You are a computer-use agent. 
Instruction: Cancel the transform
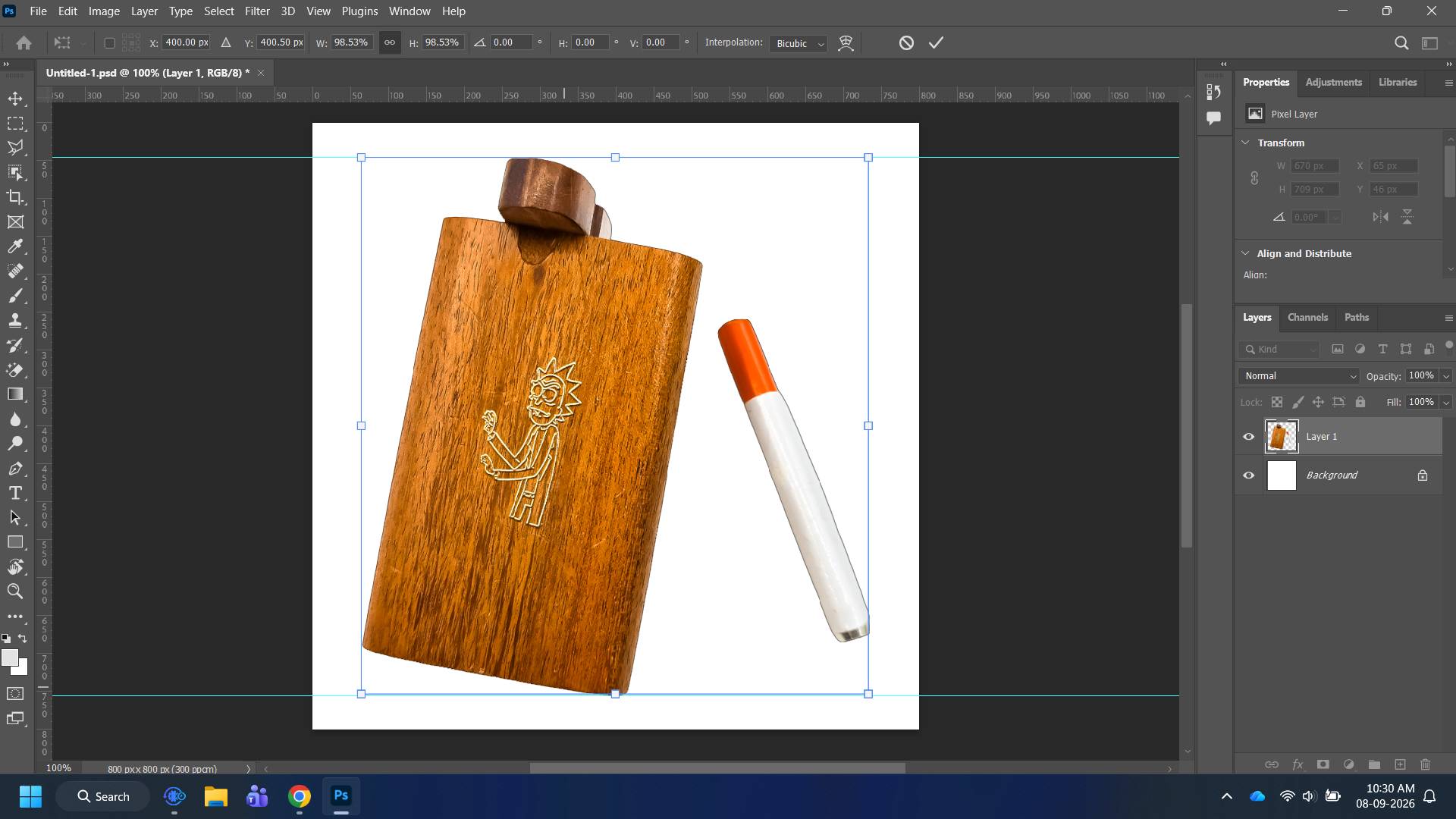(x=906, y=42)
